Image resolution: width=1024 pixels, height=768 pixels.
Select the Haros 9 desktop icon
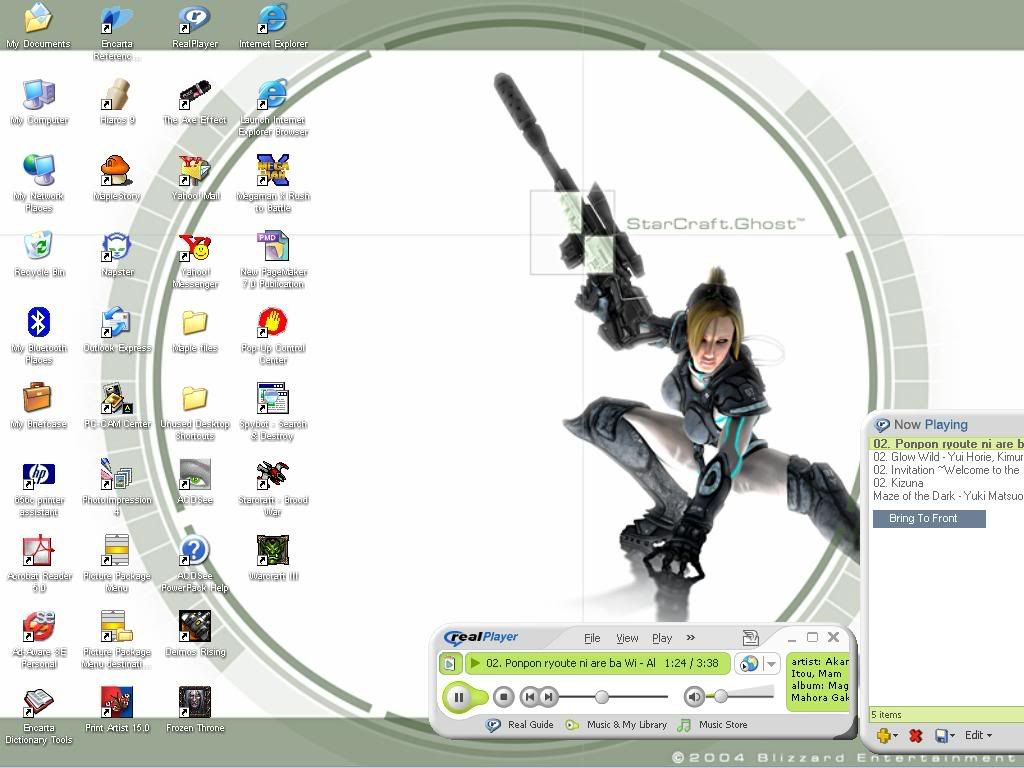[117, 102]
